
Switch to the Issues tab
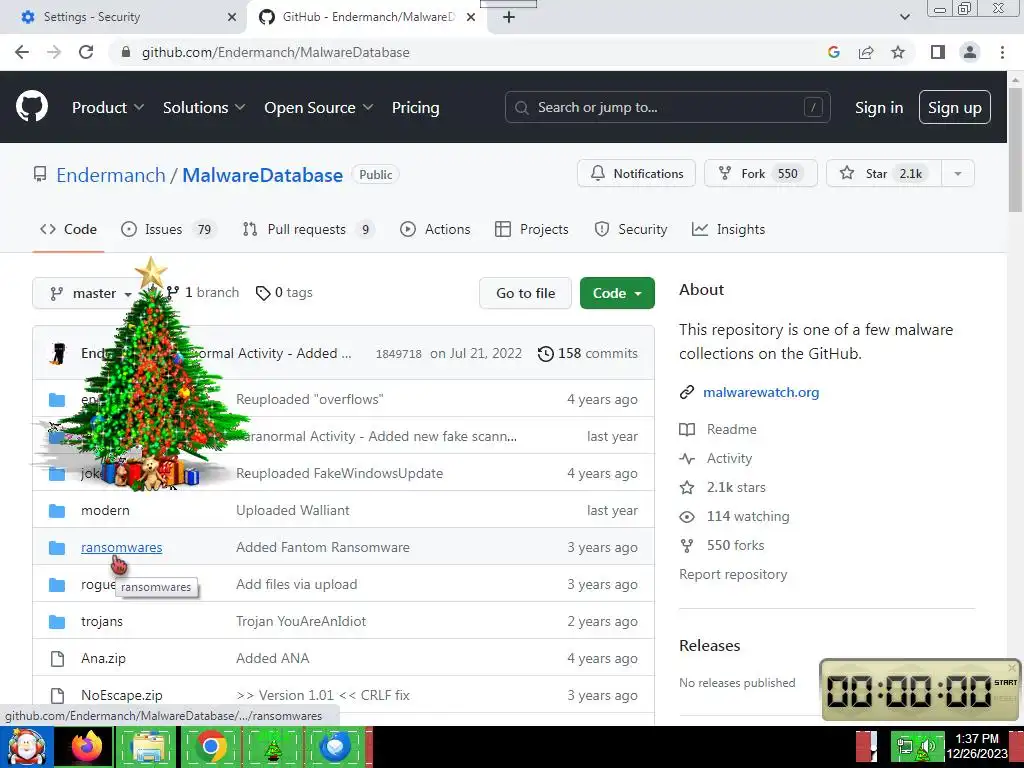pos(167,229)
